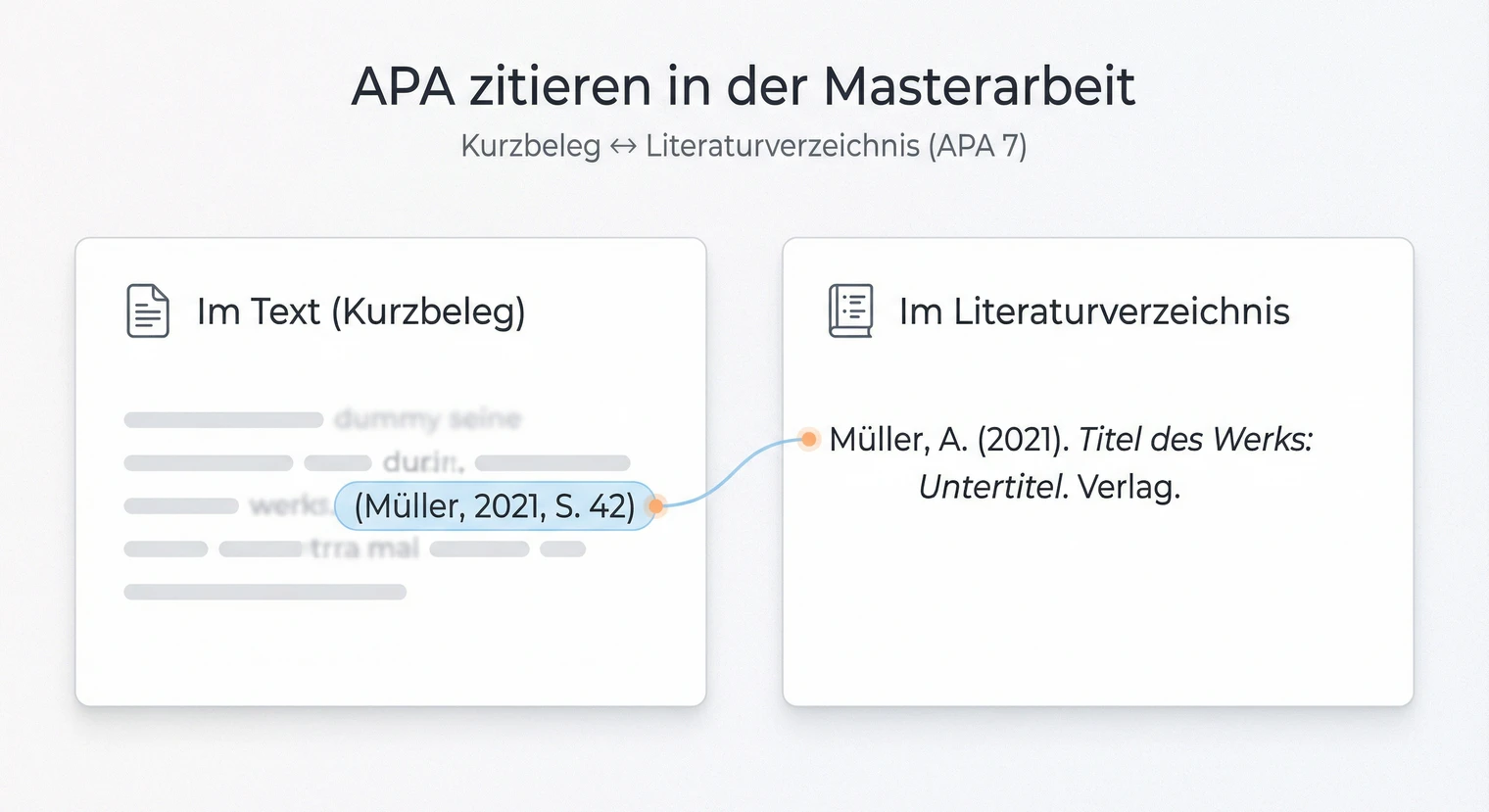Screen dimensions: 1489x812
Task: Click the folded corner of the document icon
Action: 160,292
